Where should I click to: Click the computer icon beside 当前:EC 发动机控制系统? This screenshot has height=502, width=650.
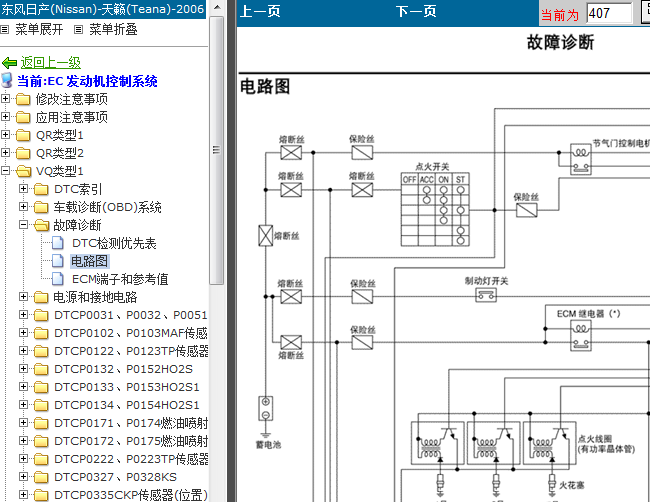(x=7, y=80)
